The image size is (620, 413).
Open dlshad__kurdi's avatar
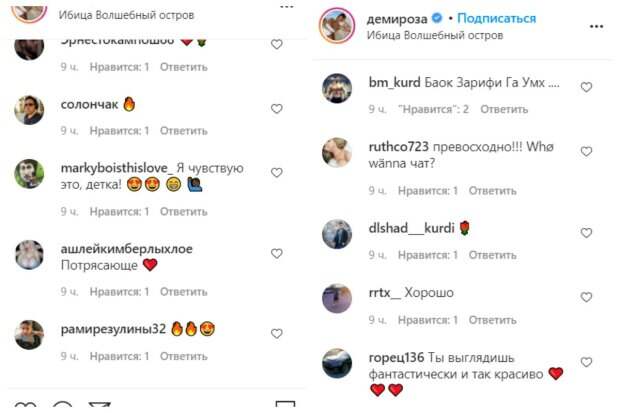(336, 234)
